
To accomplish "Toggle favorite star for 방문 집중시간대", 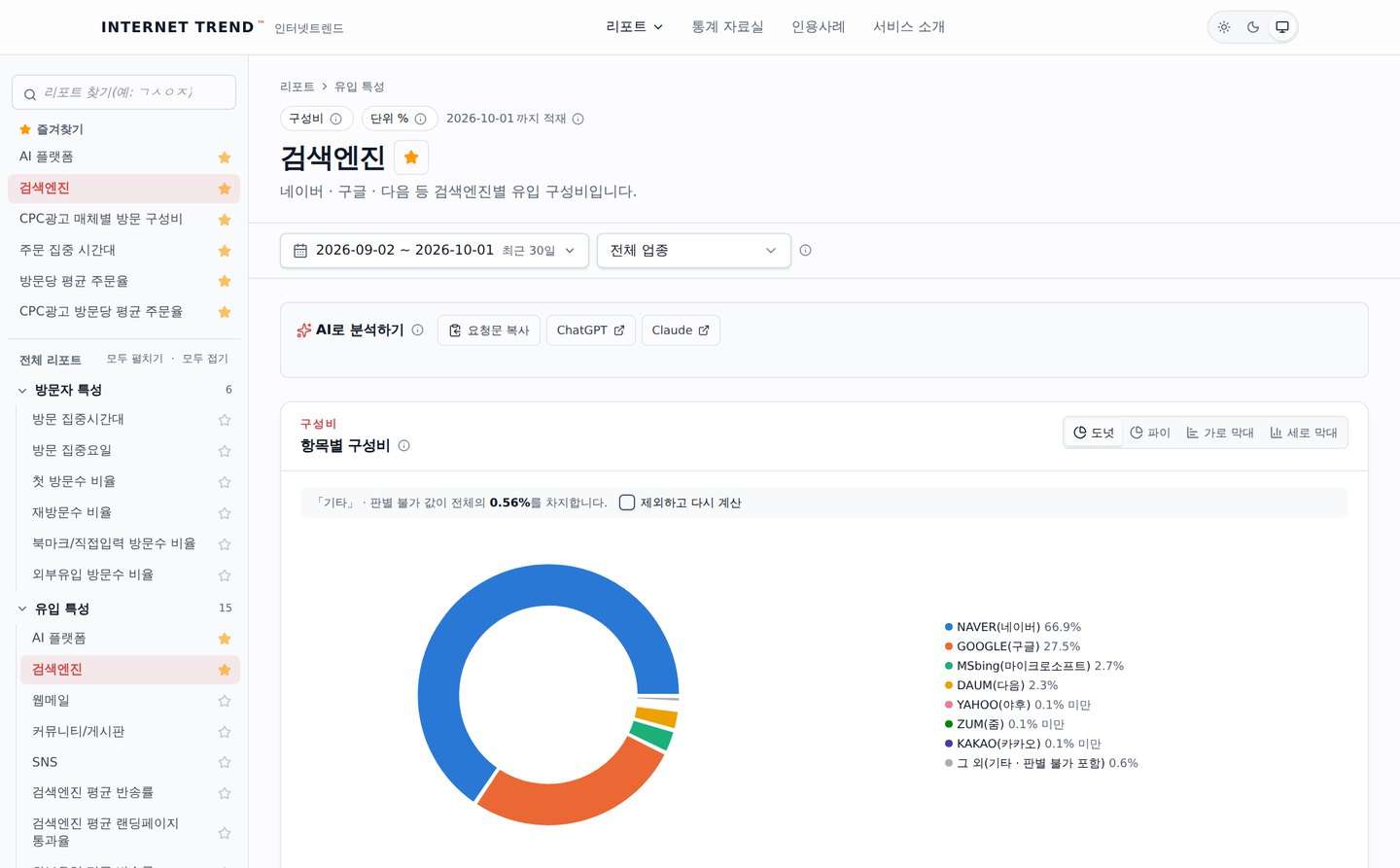I will click(x=225, y=420).
